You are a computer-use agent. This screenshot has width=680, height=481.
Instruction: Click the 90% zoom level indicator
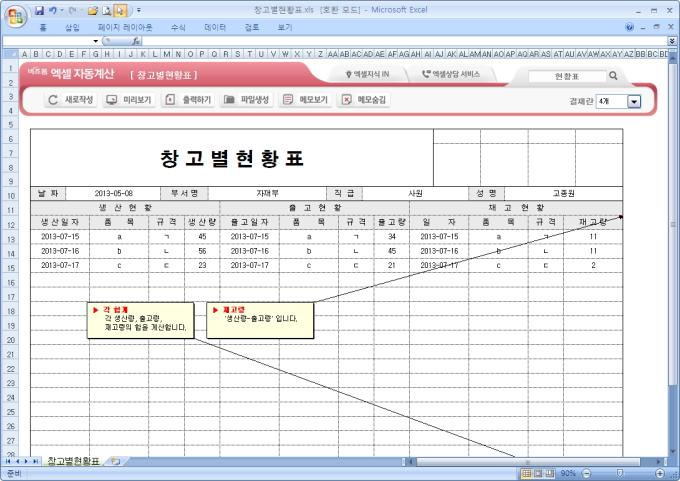click(x=568, y=473)
